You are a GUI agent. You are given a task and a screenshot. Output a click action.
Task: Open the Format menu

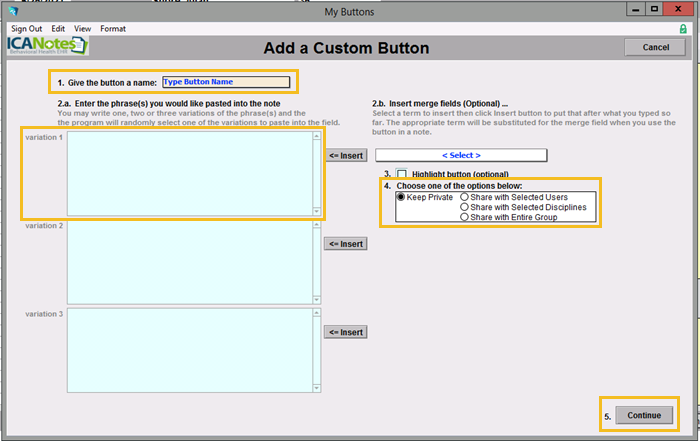tap(113, 29)
